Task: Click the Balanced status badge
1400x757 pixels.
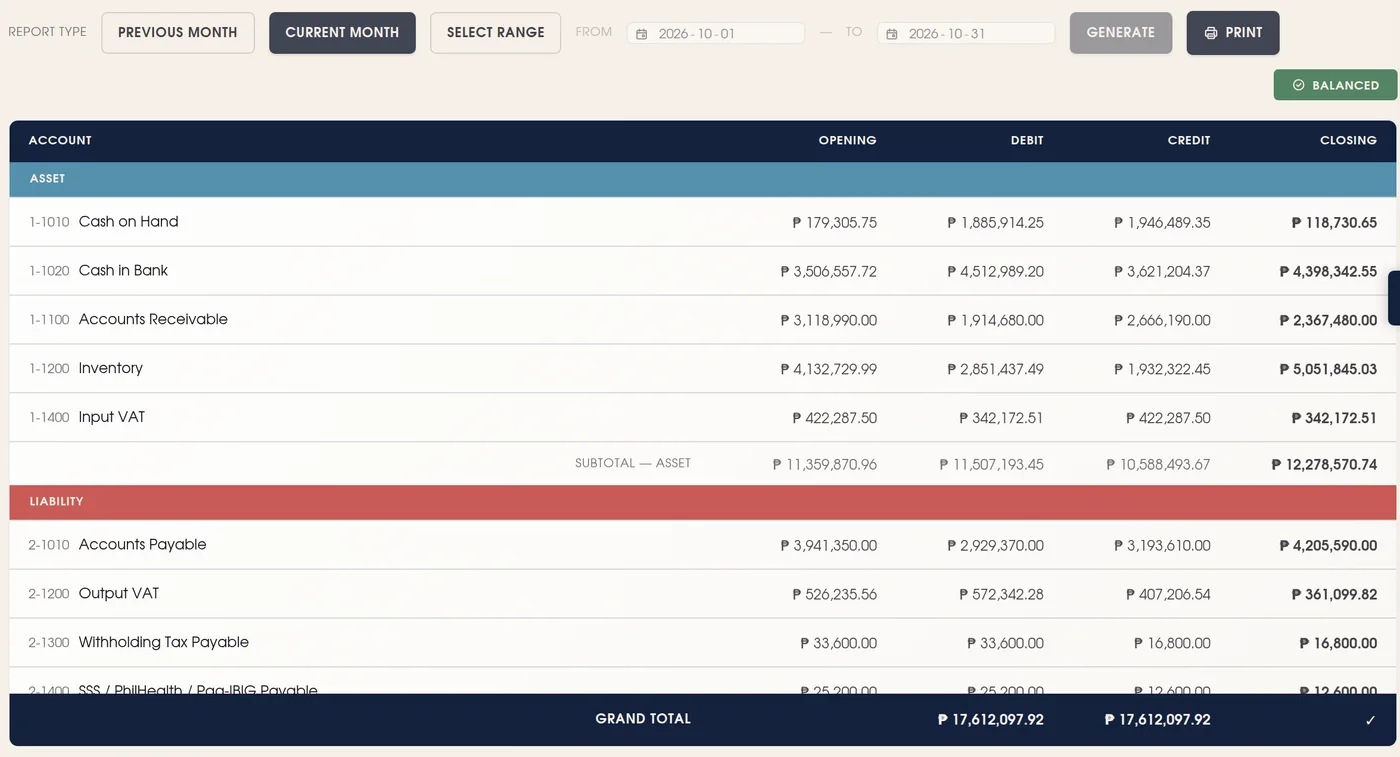Action: click(x=1335, y=85)
